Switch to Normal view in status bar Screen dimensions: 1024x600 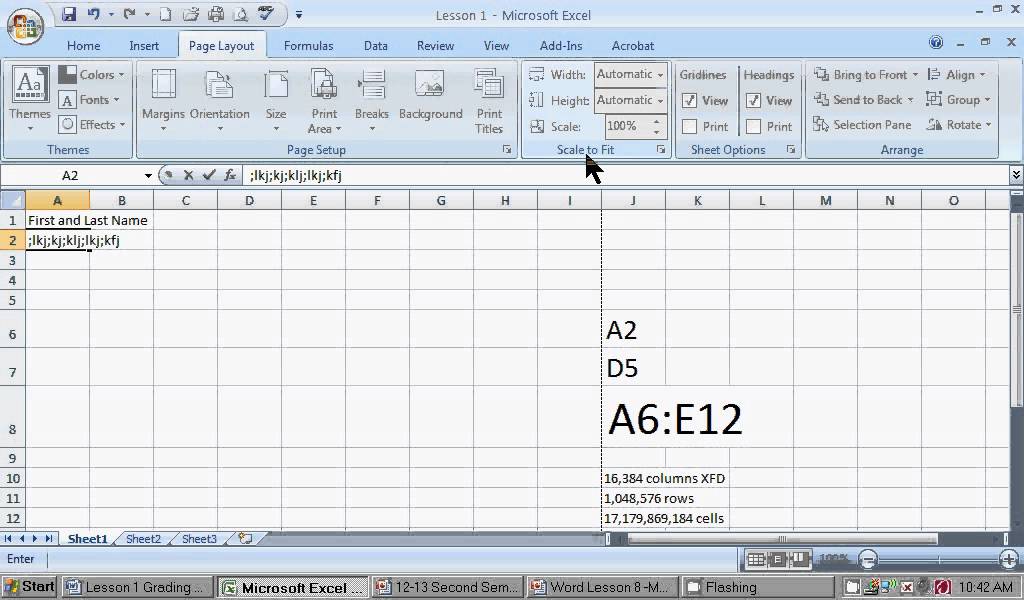[x=756, y=559]
